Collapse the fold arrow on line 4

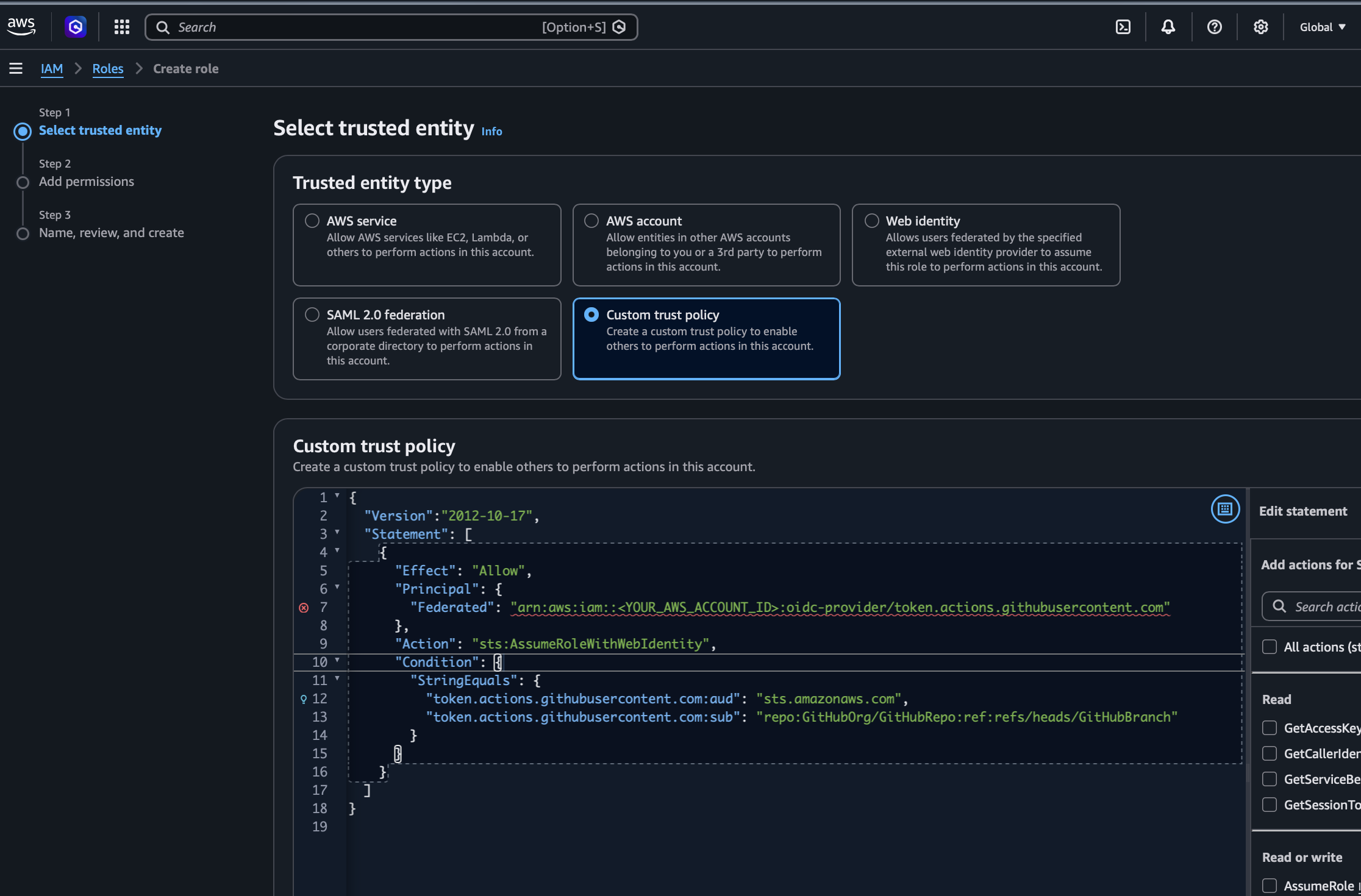click(337, 550)
